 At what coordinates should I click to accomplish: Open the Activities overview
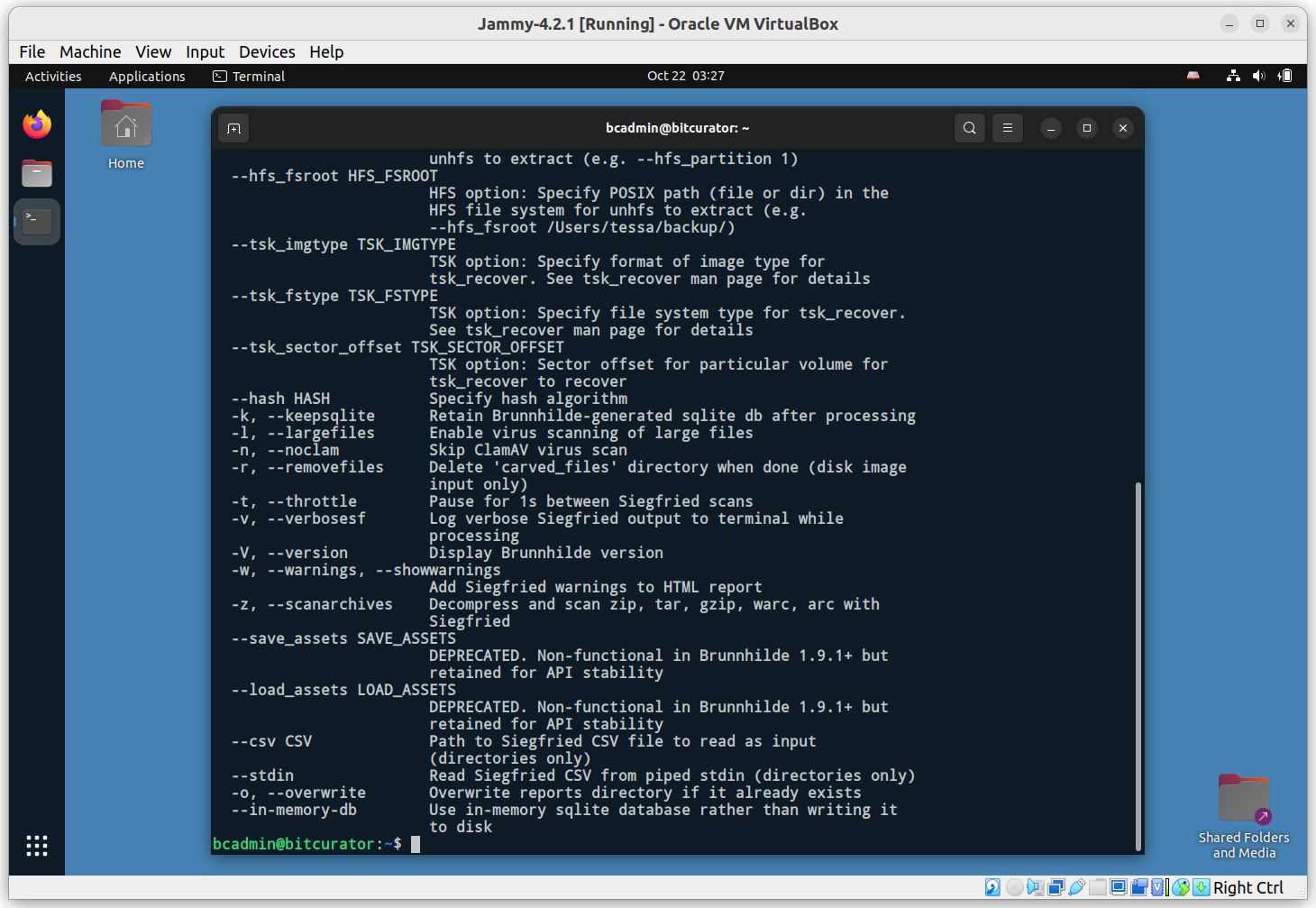pos(53,77)
